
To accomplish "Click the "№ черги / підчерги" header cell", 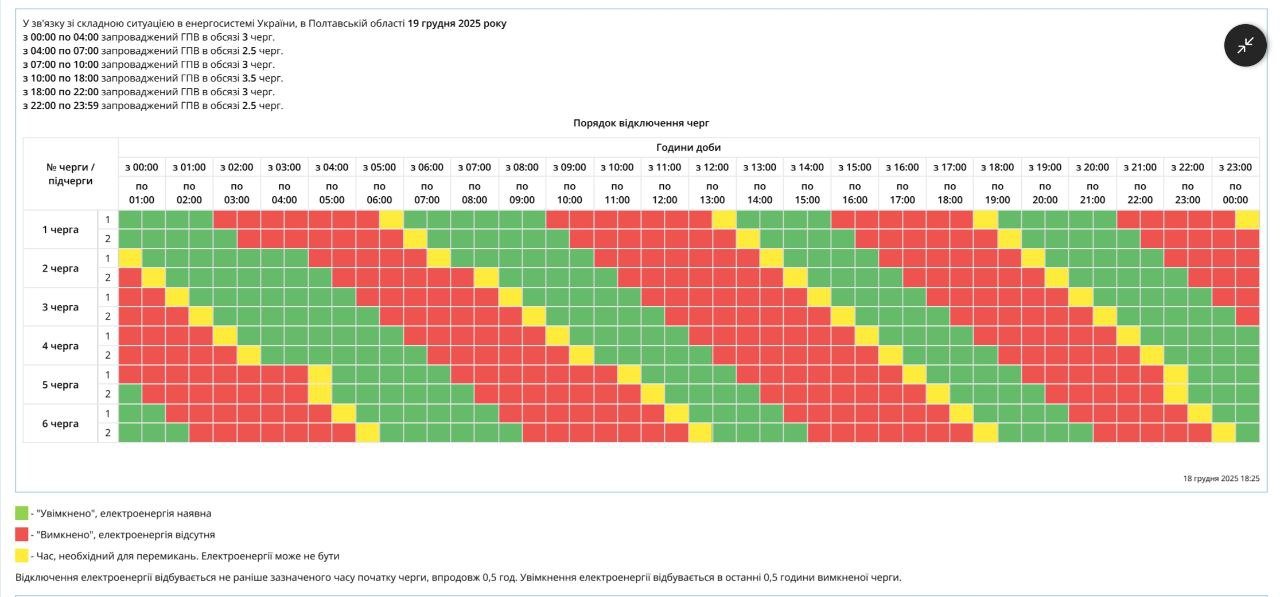I will click(x=70, y=174).
